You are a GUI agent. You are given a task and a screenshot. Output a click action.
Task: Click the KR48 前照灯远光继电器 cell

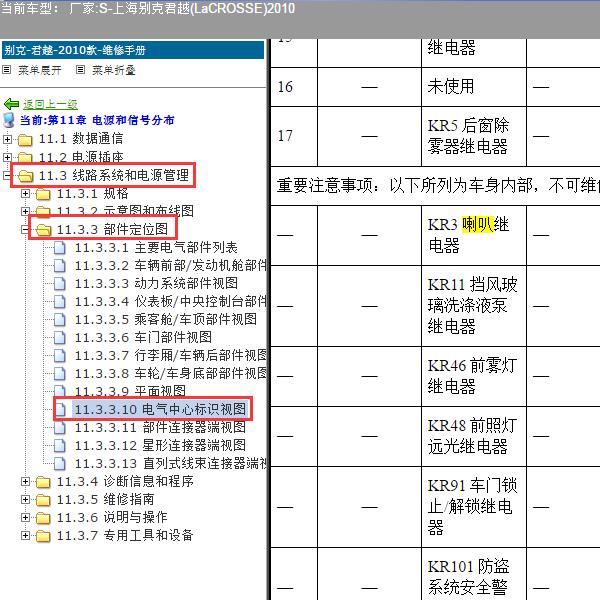pyautogui.click(x=474, y=437)
